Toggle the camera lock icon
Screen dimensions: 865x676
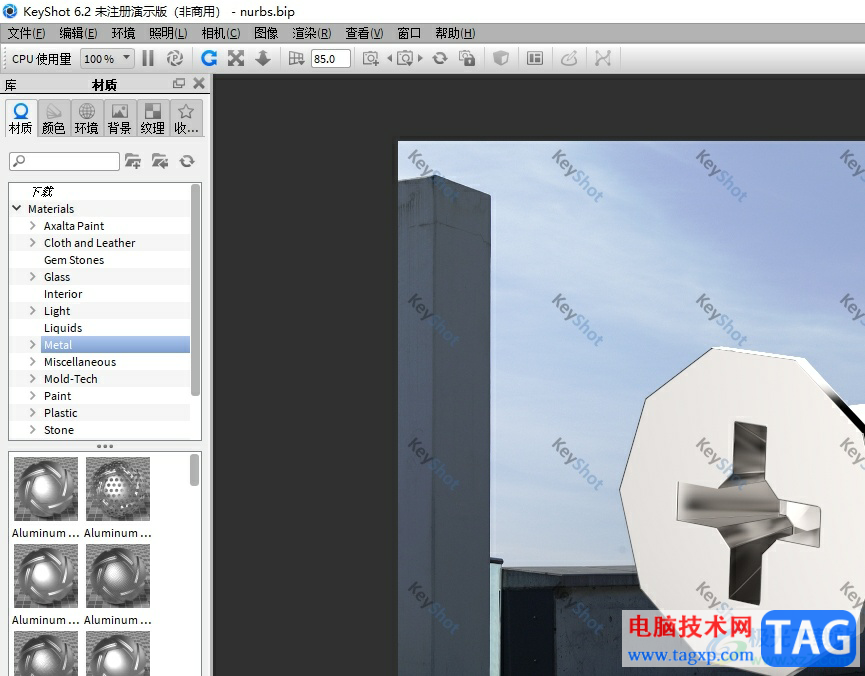(467, 58)
